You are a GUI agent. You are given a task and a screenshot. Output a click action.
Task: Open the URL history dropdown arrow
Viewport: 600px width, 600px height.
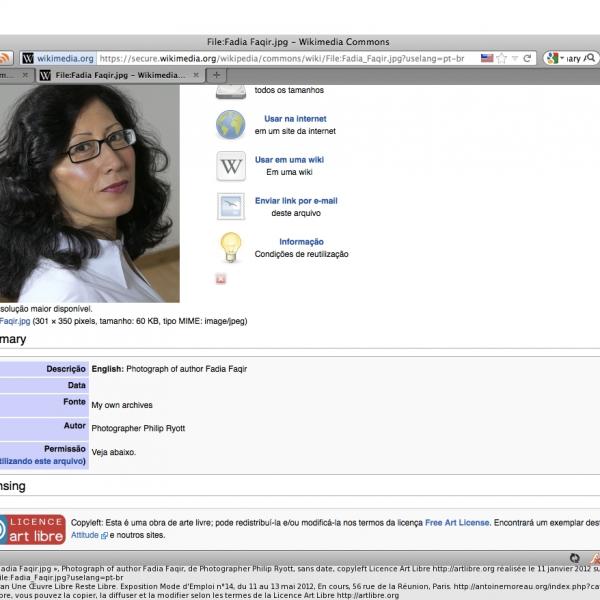pos(515,59)
